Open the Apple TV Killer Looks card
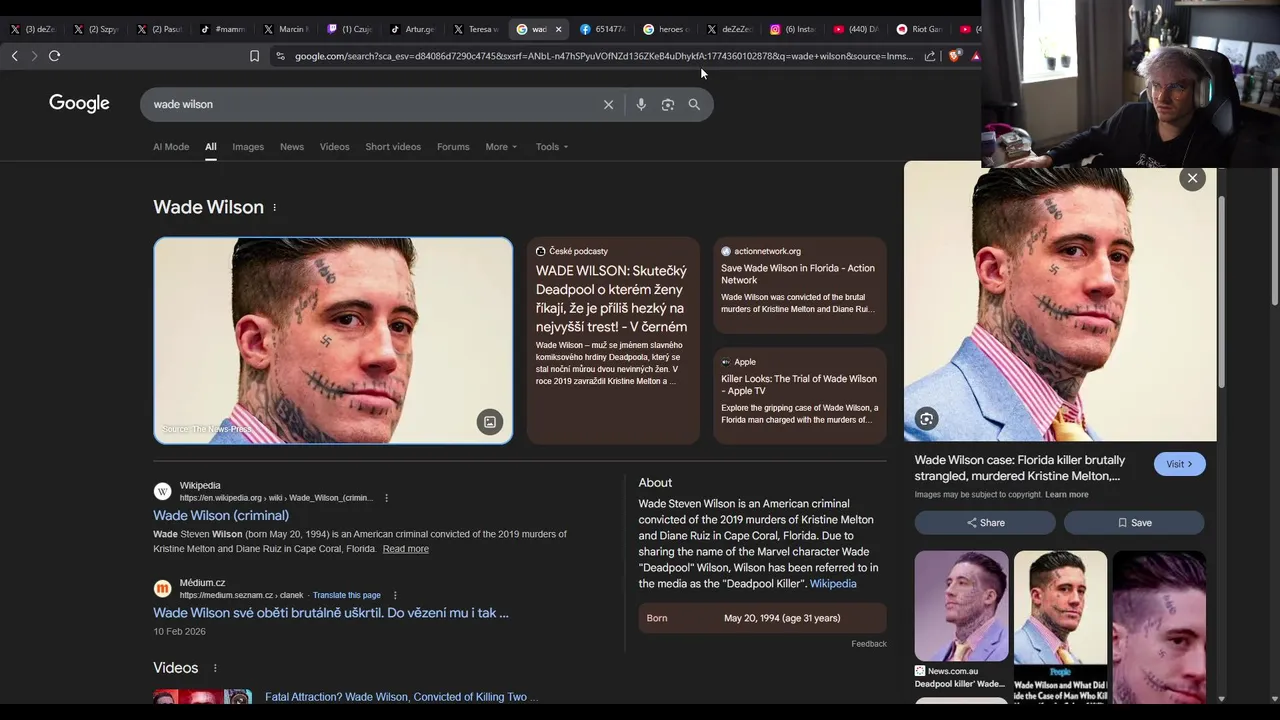 [800, 395]
